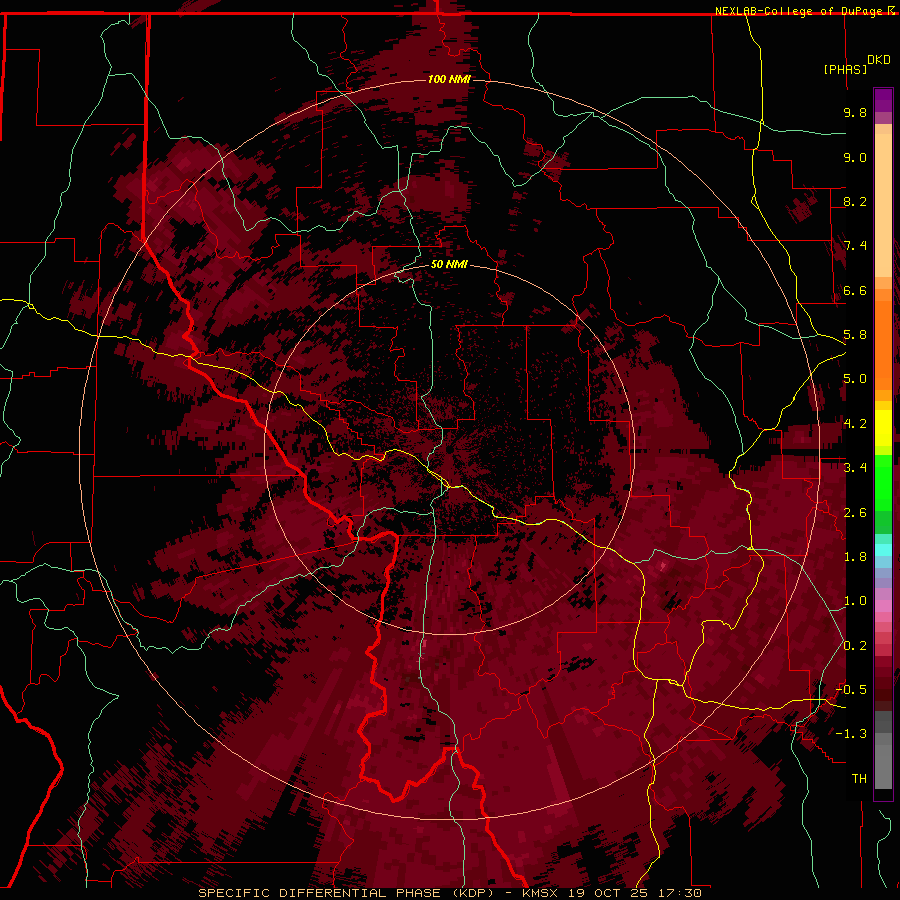
Task: Click the 5.8 scale value
Action: click(x=855, y=335)
